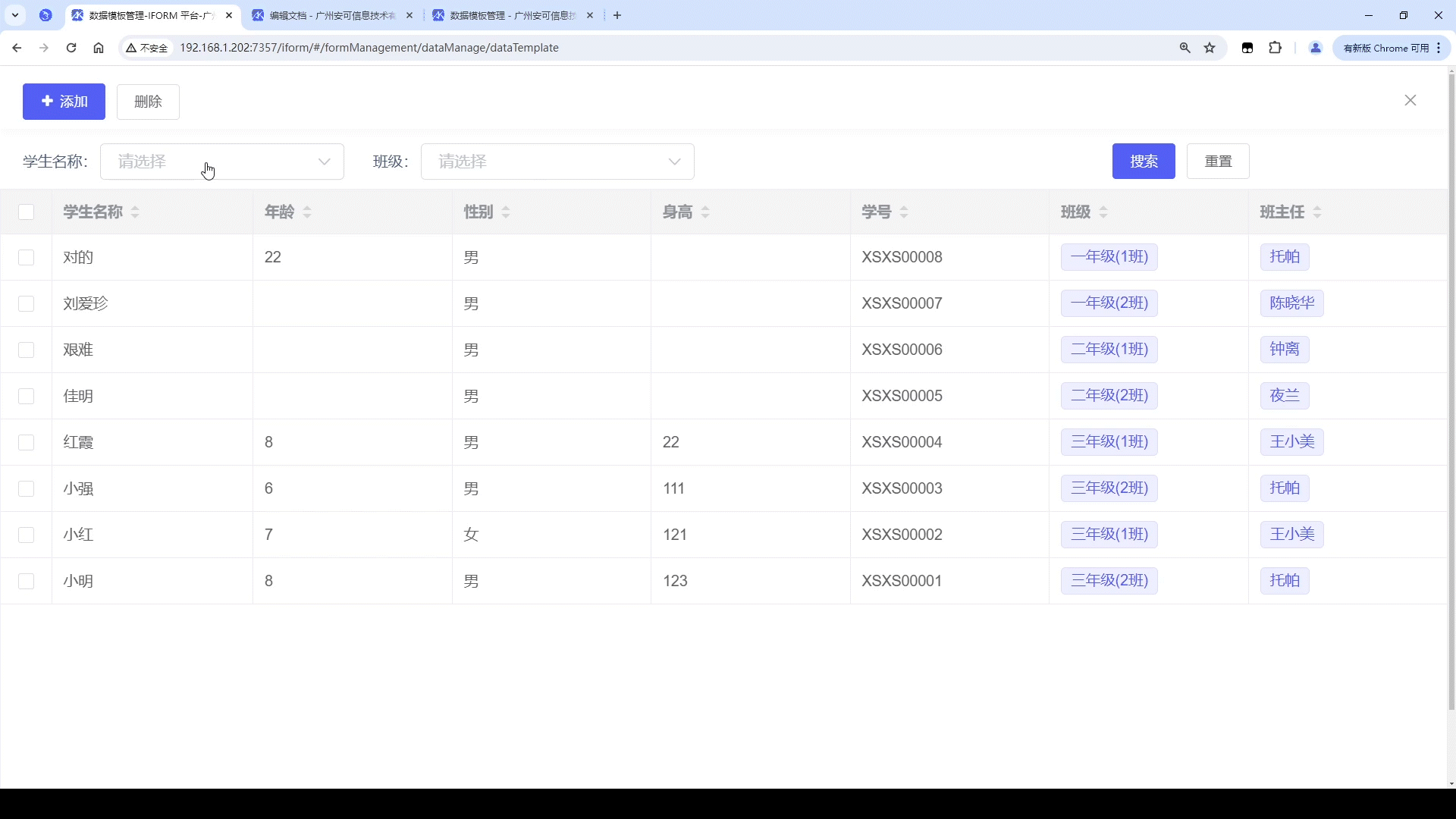Screen dimensions: 1456x819
Task: Sort the table by 年龄 column
Action: pyautogui.click(x=307, y=212)
